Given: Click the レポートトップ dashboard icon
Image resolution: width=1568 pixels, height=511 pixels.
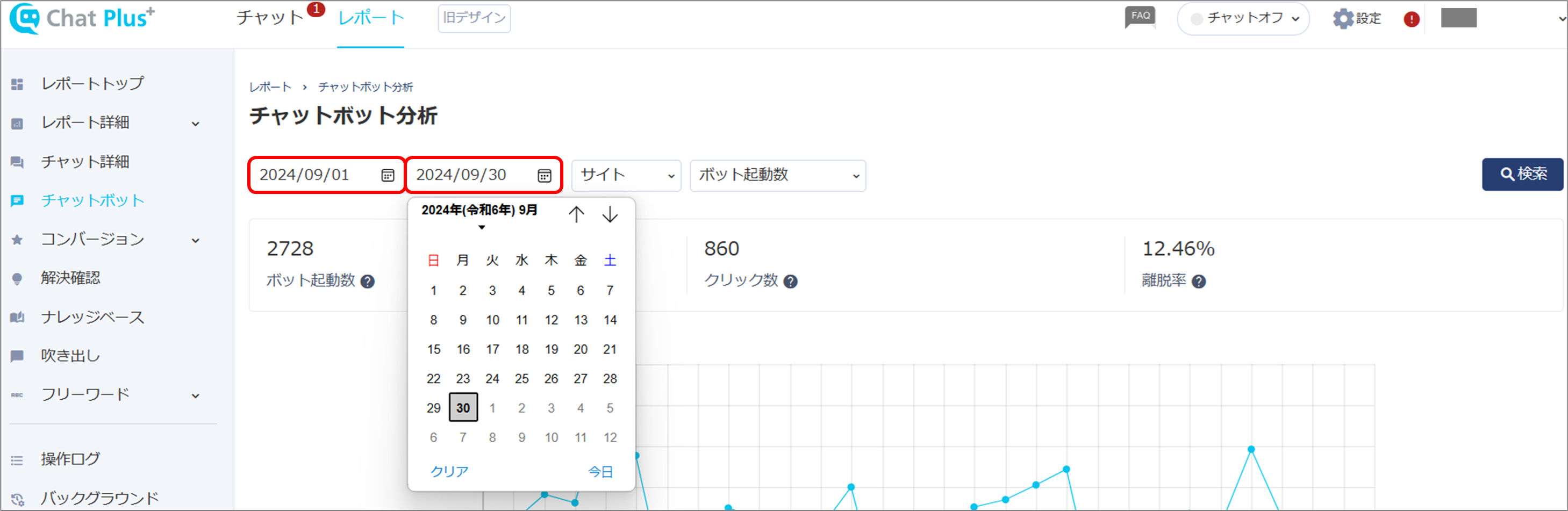Looking at the screenshot, I should (x=17, y=84).
